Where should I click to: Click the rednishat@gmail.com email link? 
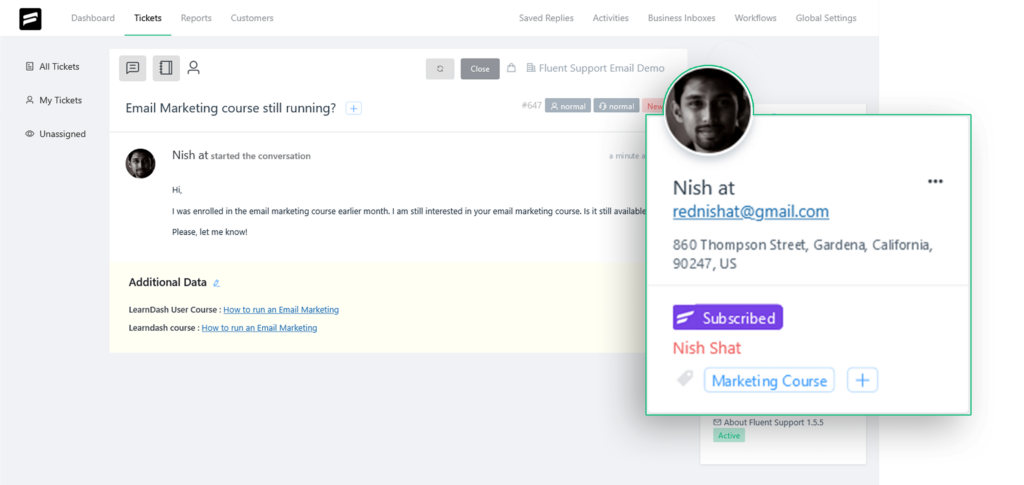click(751, 211)
